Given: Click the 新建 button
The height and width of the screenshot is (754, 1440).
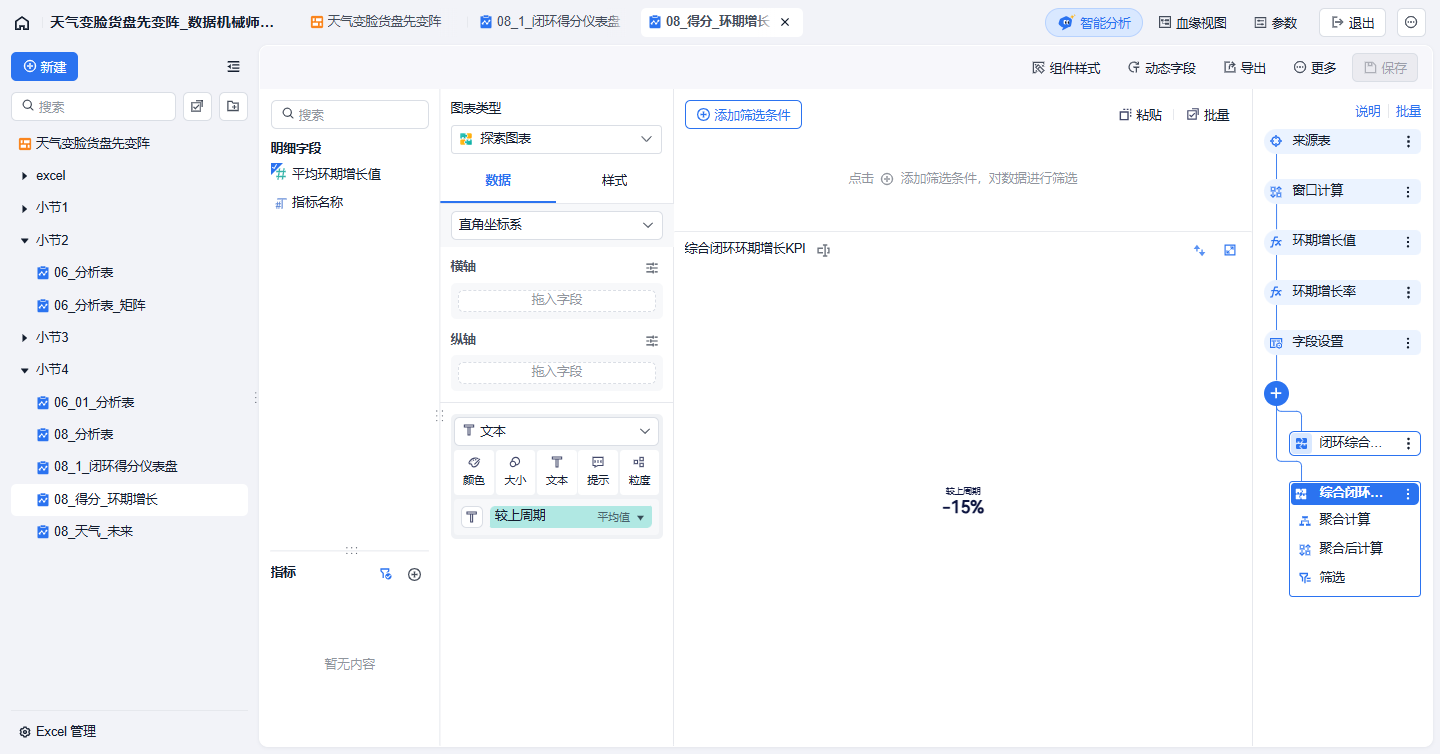Looking at the screenshot, I should [44, 67].
